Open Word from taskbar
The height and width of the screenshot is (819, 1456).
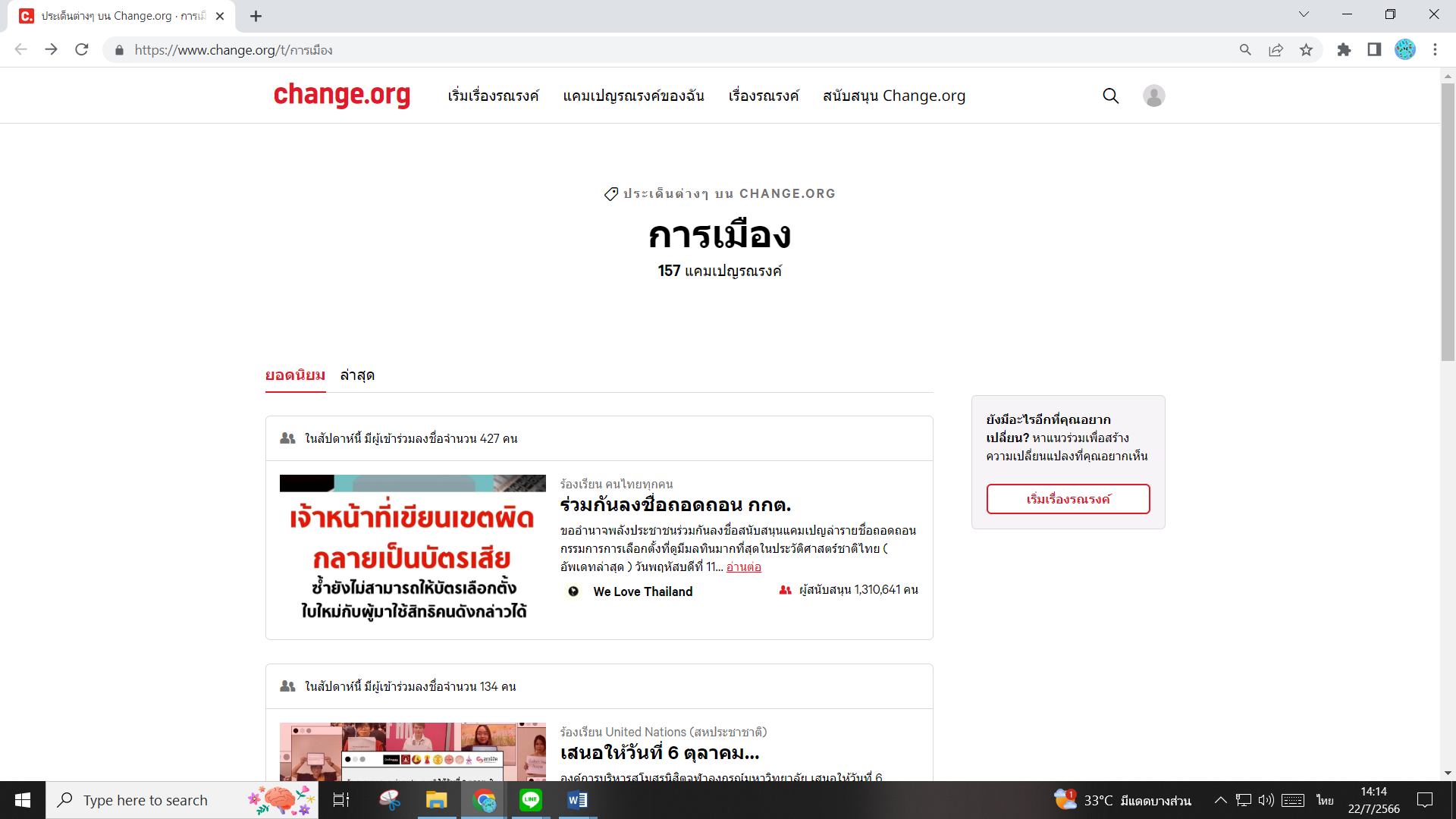(578, 800)
